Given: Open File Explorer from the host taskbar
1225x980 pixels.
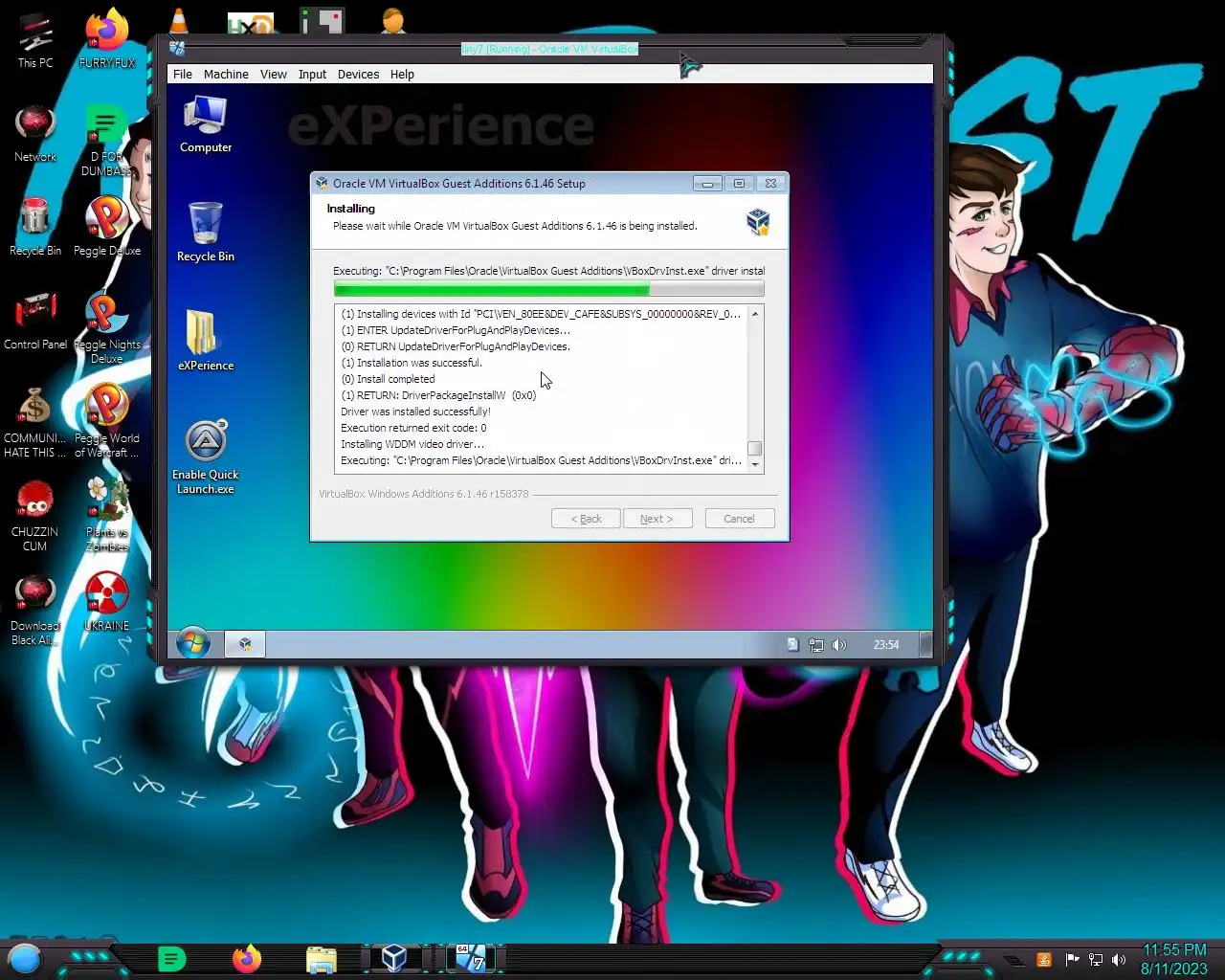Looking at the screenshot, I should (322, 959).
